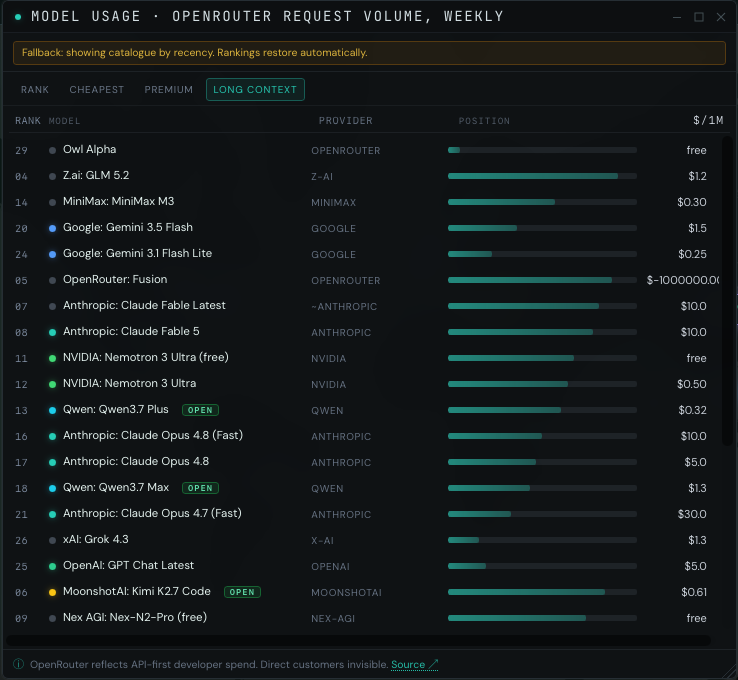Viewport: 738px width, 680px height.
Task: Click the gray dot beside Nex-N2-Pro (free)
Action: (52, 618)
